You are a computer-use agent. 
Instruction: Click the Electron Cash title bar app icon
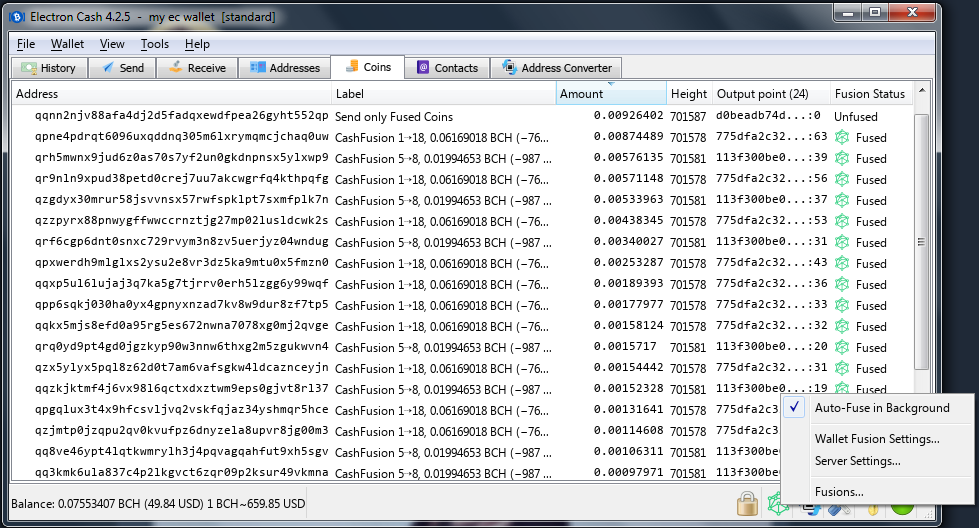tap(17, 17)
